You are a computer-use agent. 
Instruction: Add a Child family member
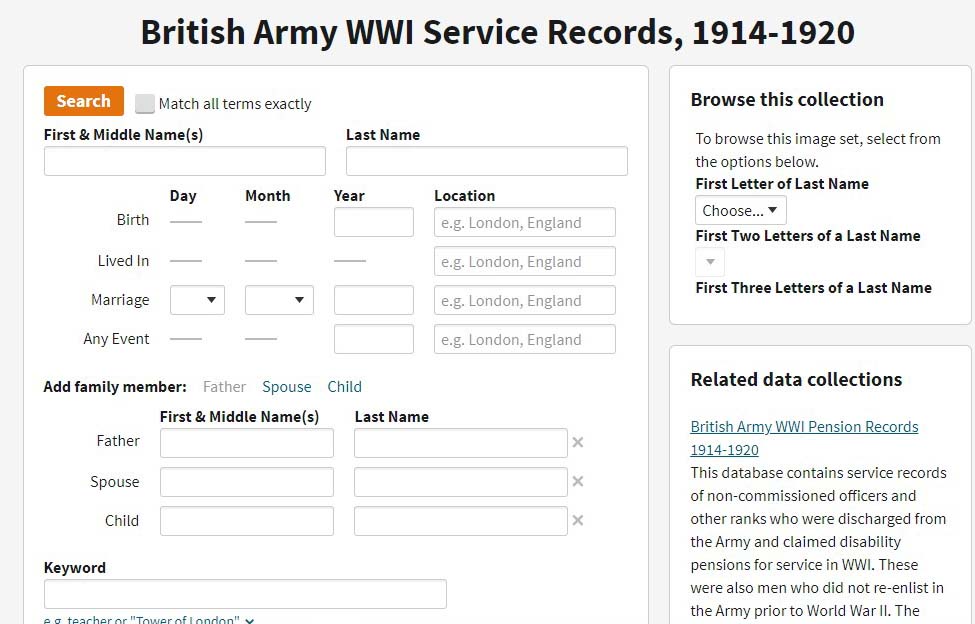pyautogui.click(x=344, y=387)
